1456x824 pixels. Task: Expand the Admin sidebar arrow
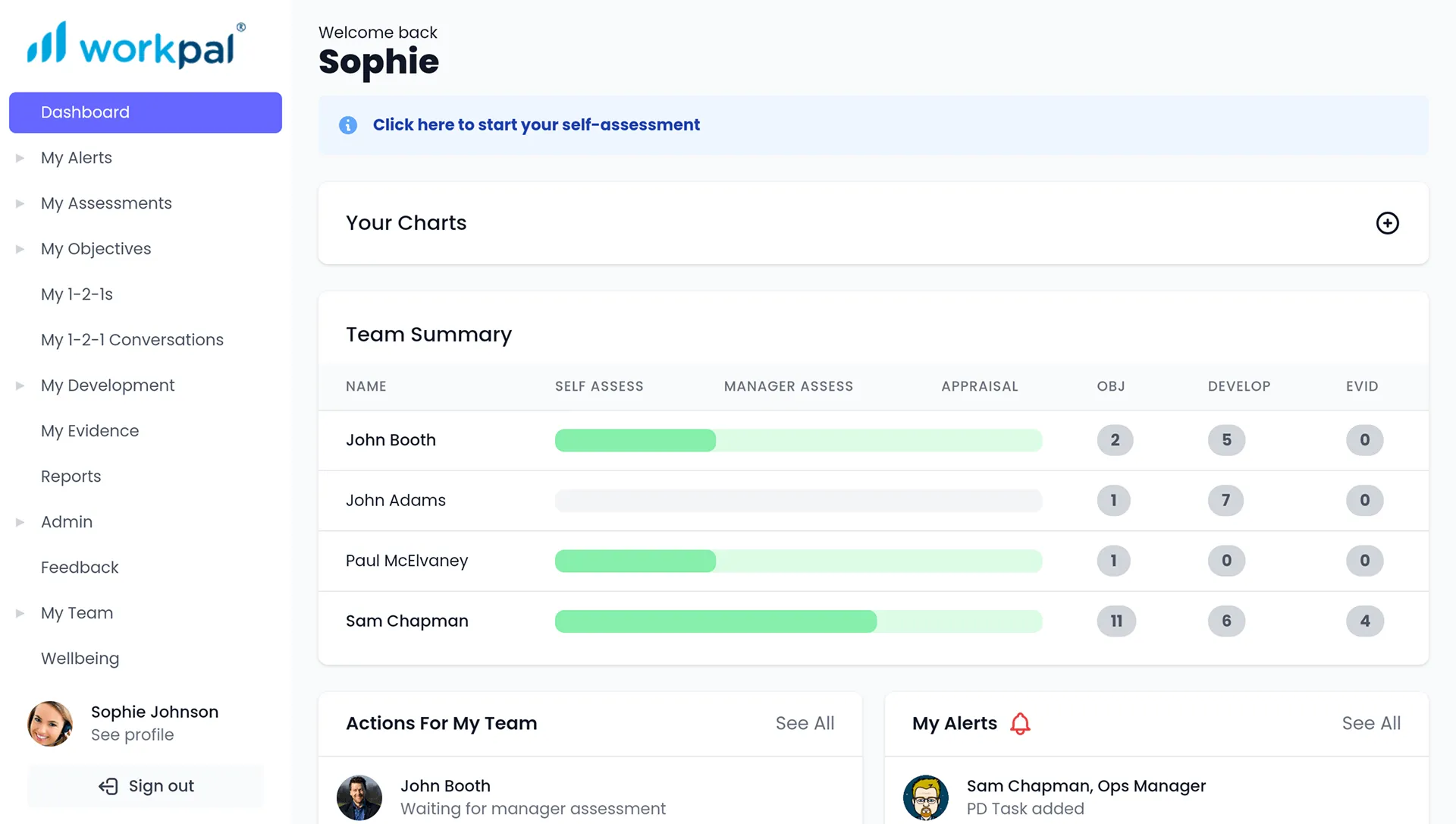pyautogui.click(x=20, y=522)
